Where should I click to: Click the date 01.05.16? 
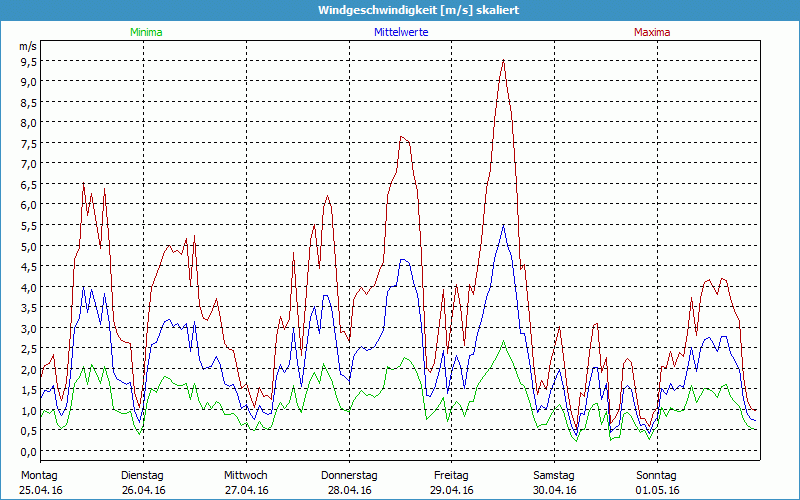pos(658,490)
